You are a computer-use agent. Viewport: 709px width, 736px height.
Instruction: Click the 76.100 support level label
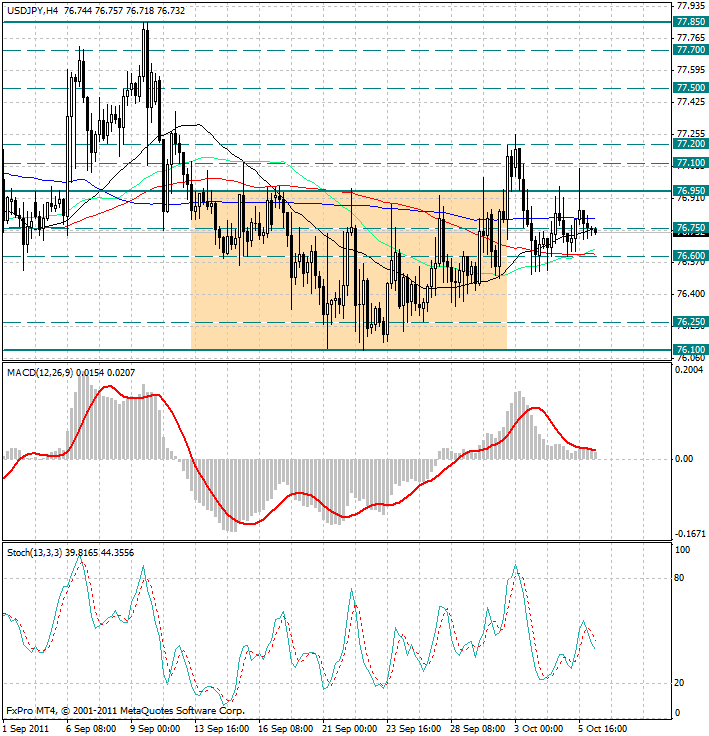pos(691,350)
